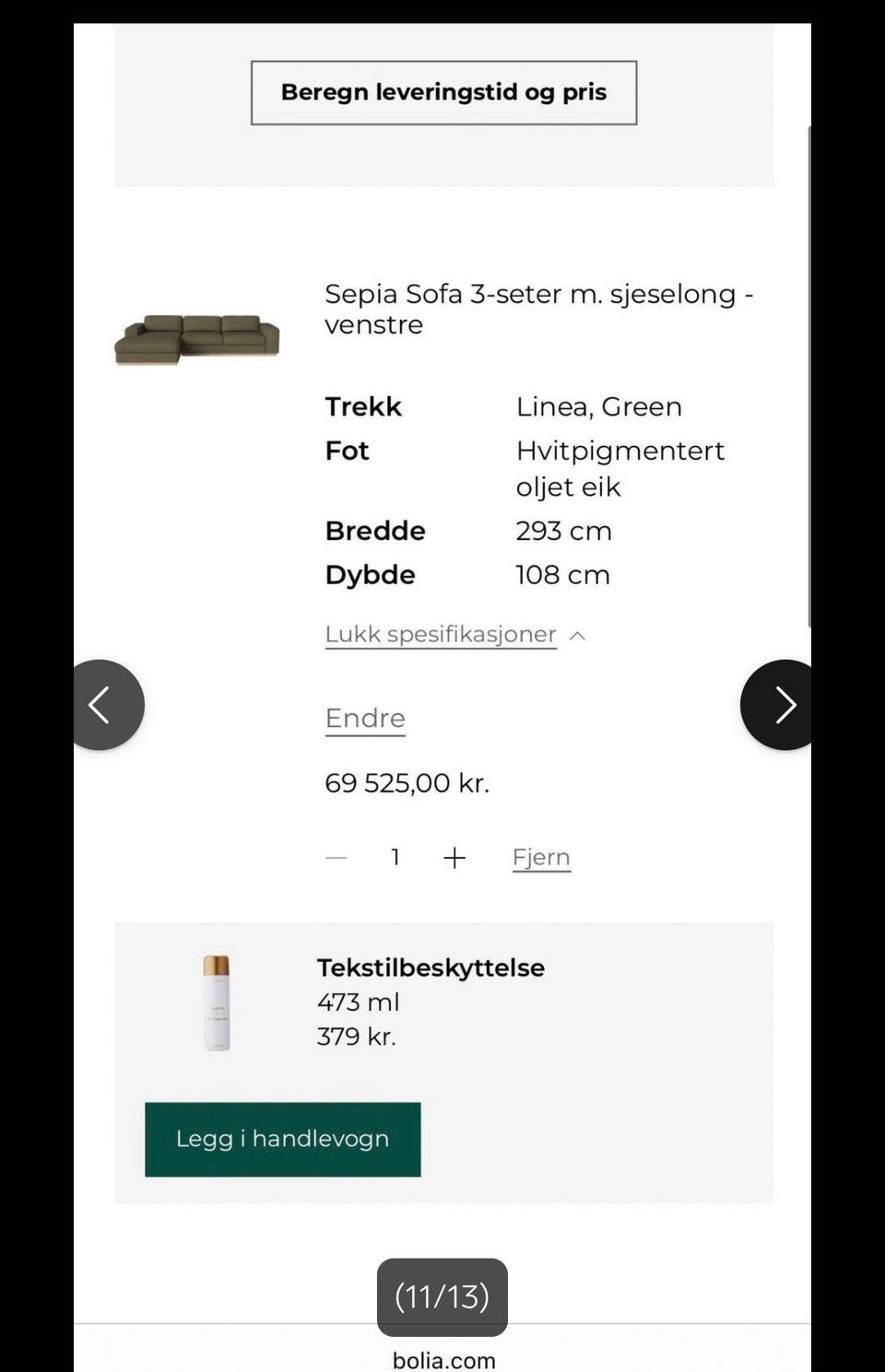The width and height of the screenshot is (885, 1372).
Task: Open the Sepia Sofa 3-seter product title
Action: click(x=538, y=309)
